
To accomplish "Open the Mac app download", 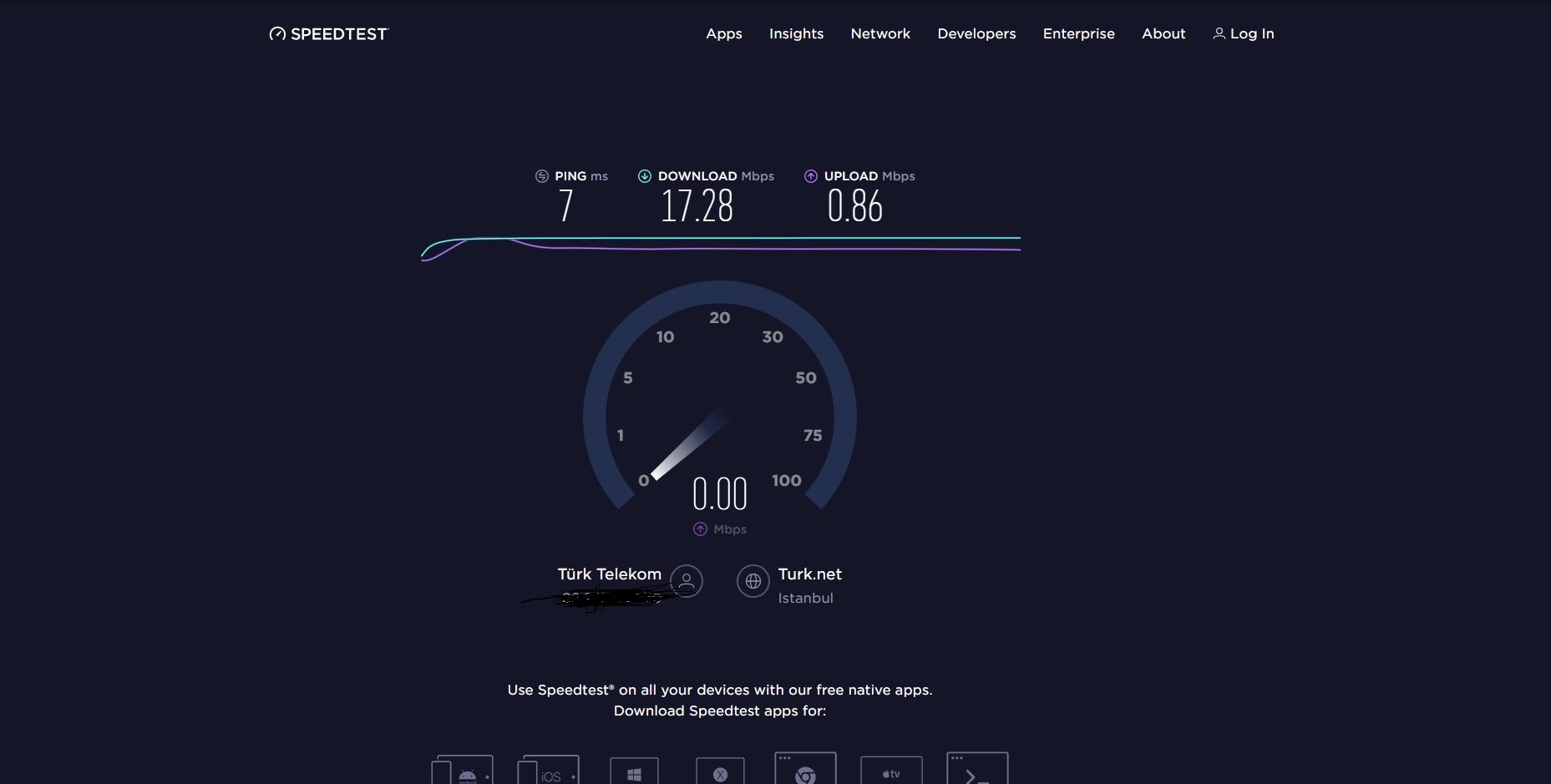I will click(x=720, y=771).
